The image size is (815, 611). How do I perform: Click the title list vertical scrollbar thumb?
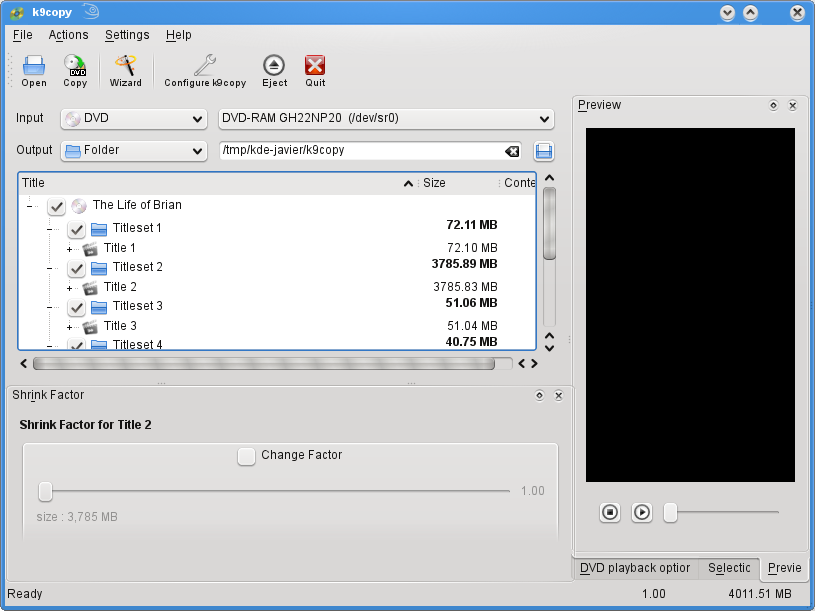[x=549, y=223]
